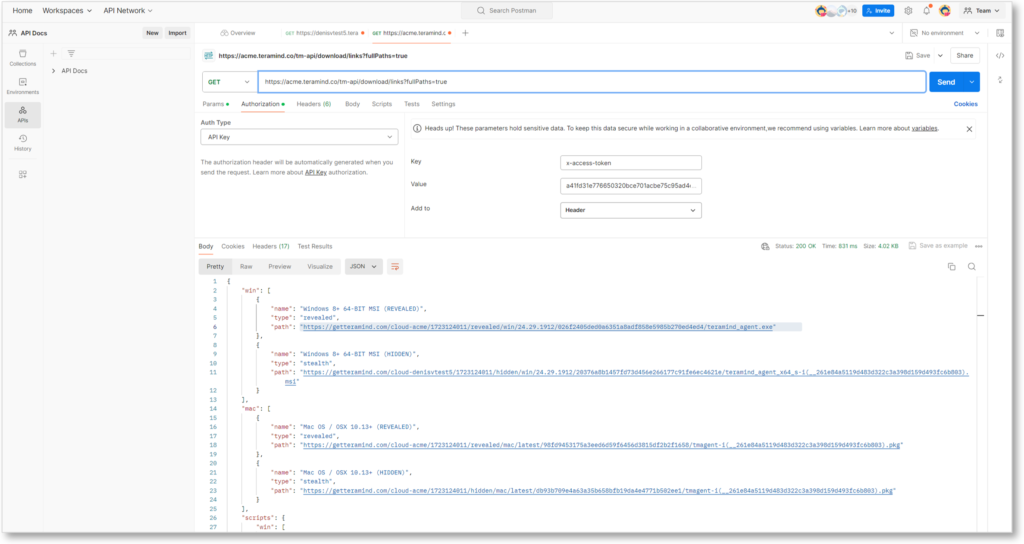Open the Add to Header dropdown

pos(631,210)
